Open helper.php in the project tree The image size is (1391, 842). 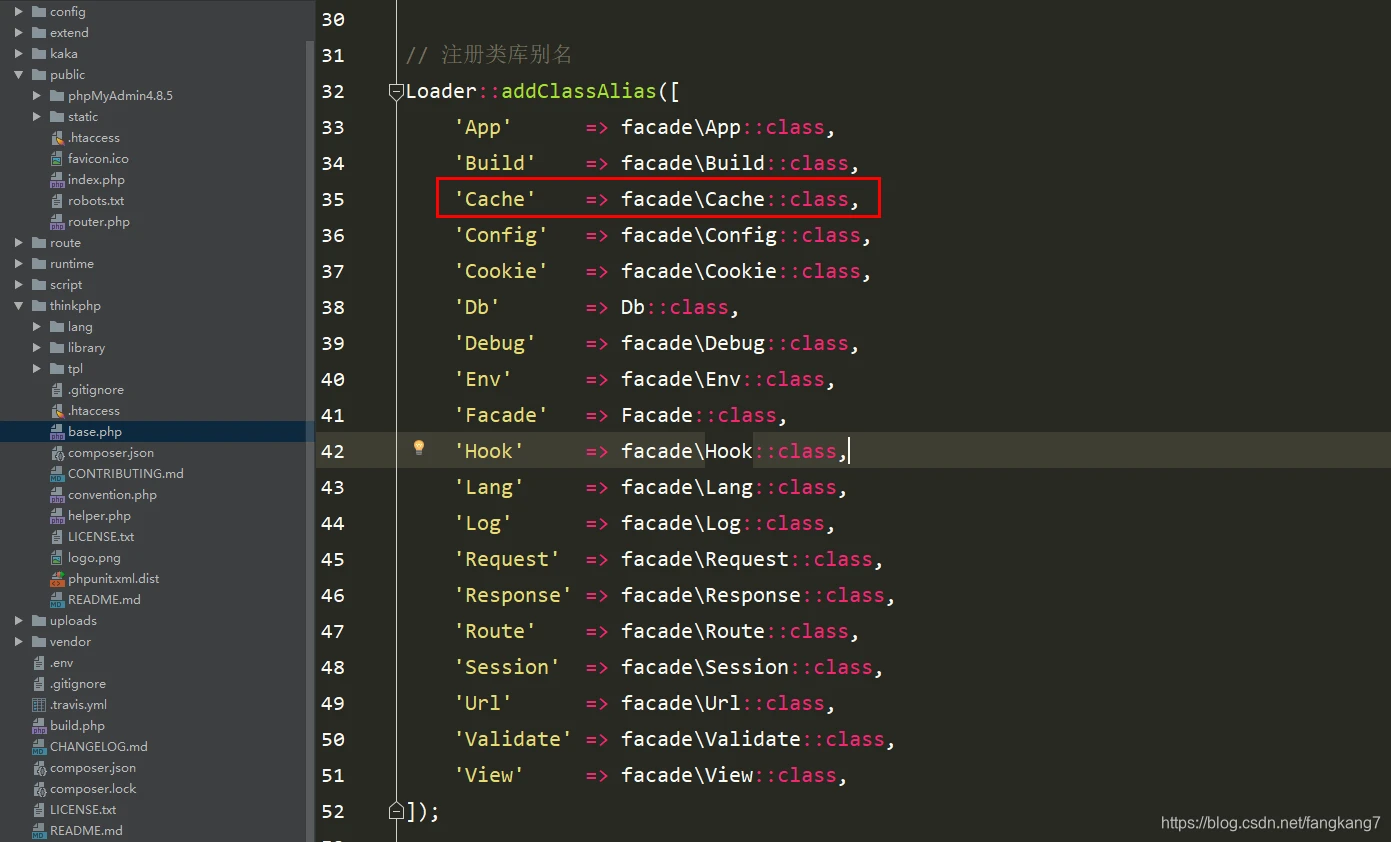point(99,516)
